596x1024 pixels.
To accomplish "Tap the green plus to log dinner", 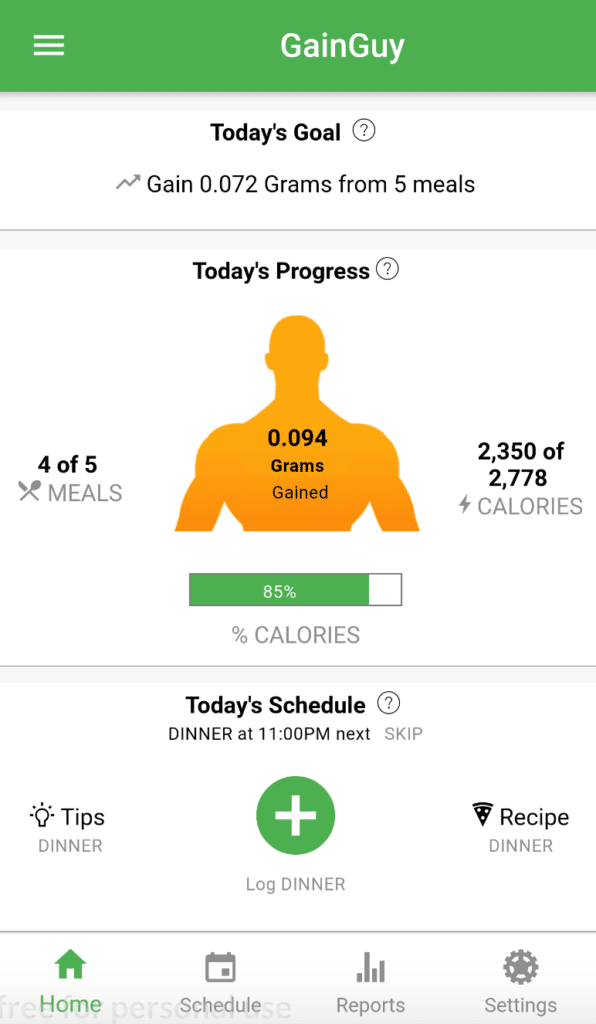I will click(295, 815).
